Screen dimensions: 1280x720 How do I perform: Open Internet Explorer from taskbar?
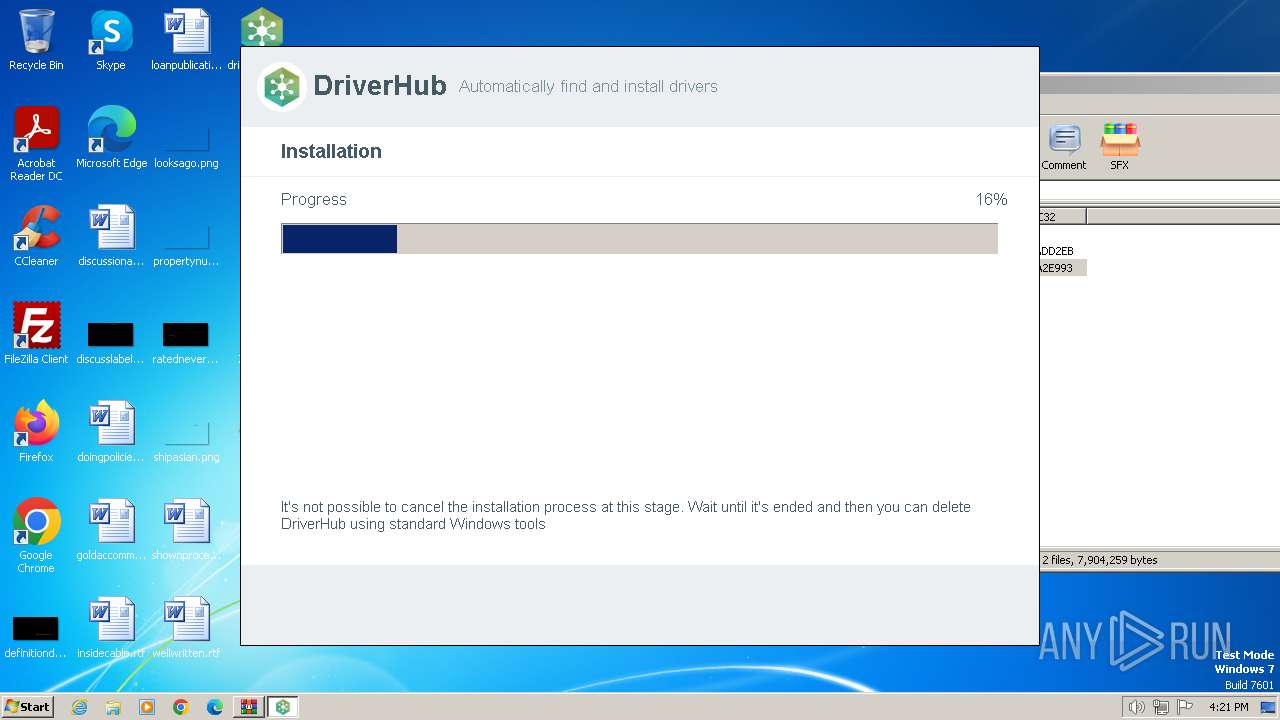point(80,707)
